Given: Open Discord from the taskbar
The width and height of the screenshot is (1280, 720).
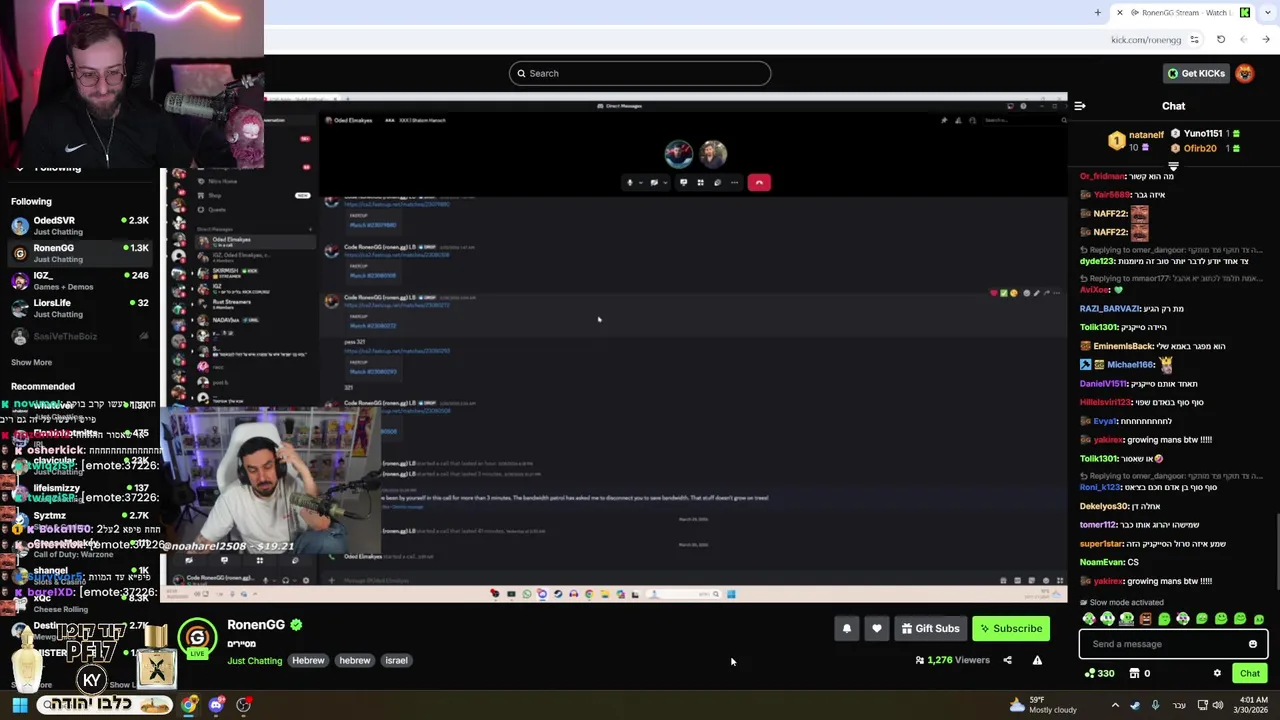Looking at the screenshot, I should tap(216, 705).
